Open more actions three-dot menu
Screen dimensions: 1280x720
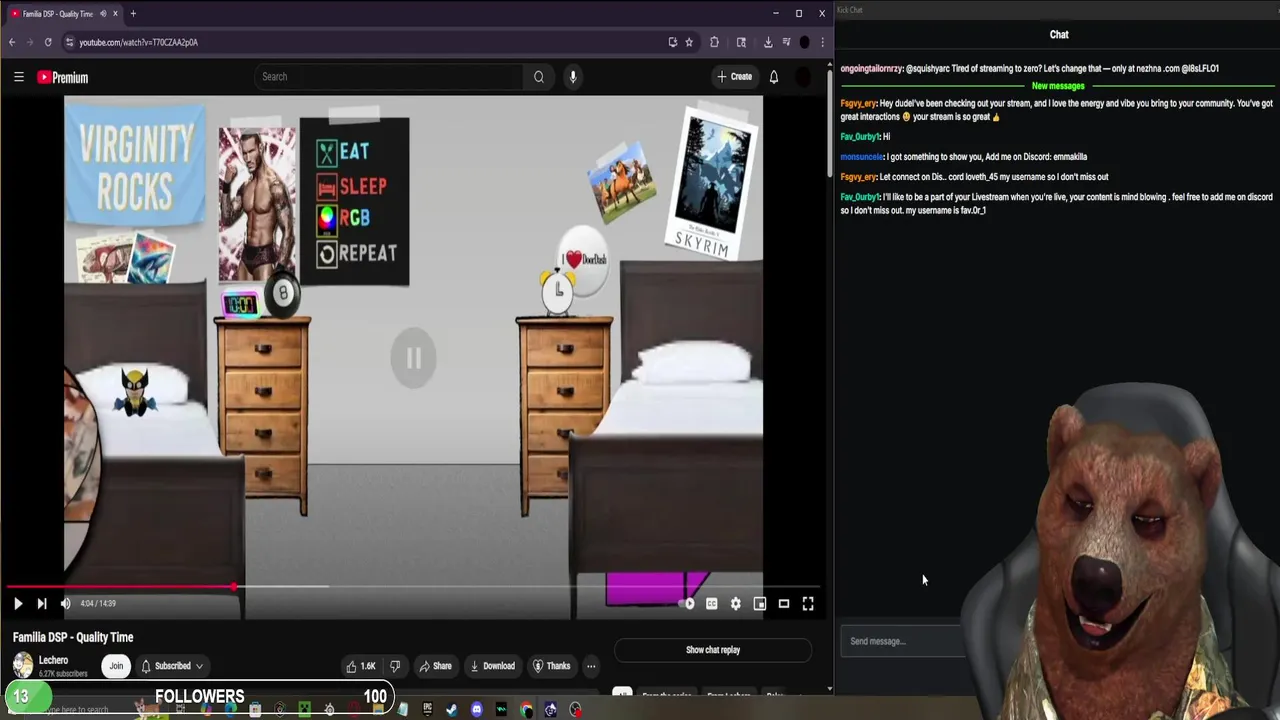coord(591,666)
